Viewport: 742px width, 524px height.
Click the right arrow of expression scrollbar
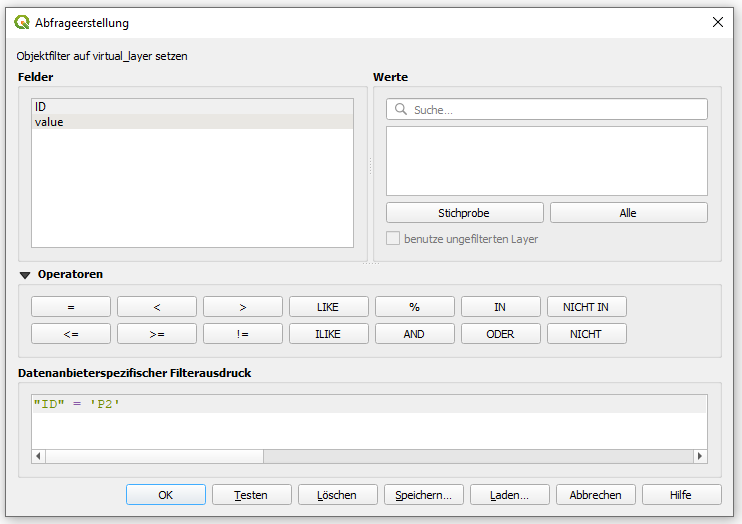click(x=700, y=456)
